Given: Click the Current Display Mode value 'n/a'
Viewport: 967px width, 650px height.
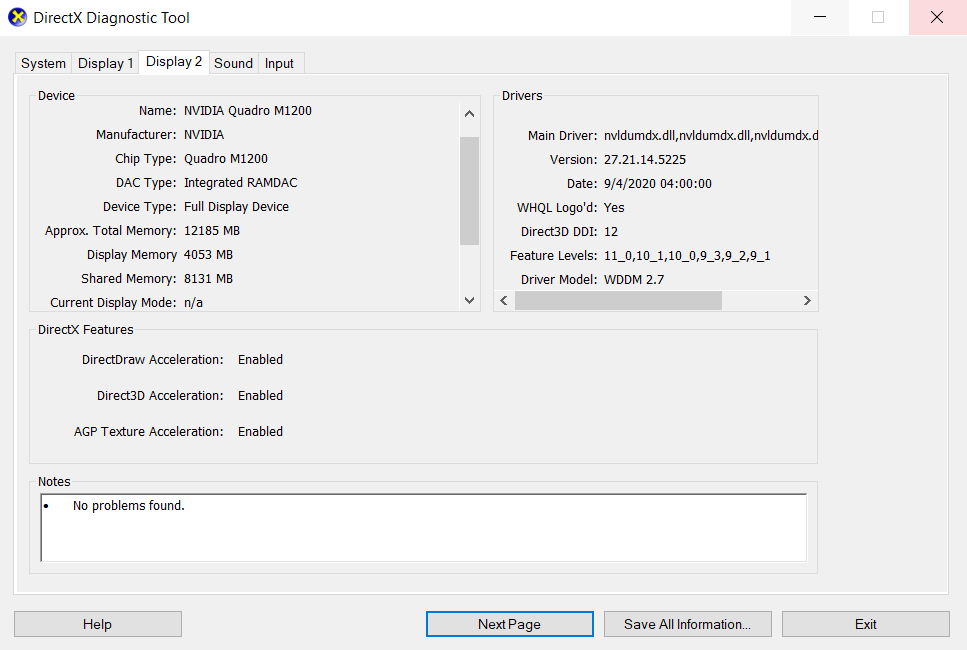Looking at the screenshot, I should coord(194,303).
